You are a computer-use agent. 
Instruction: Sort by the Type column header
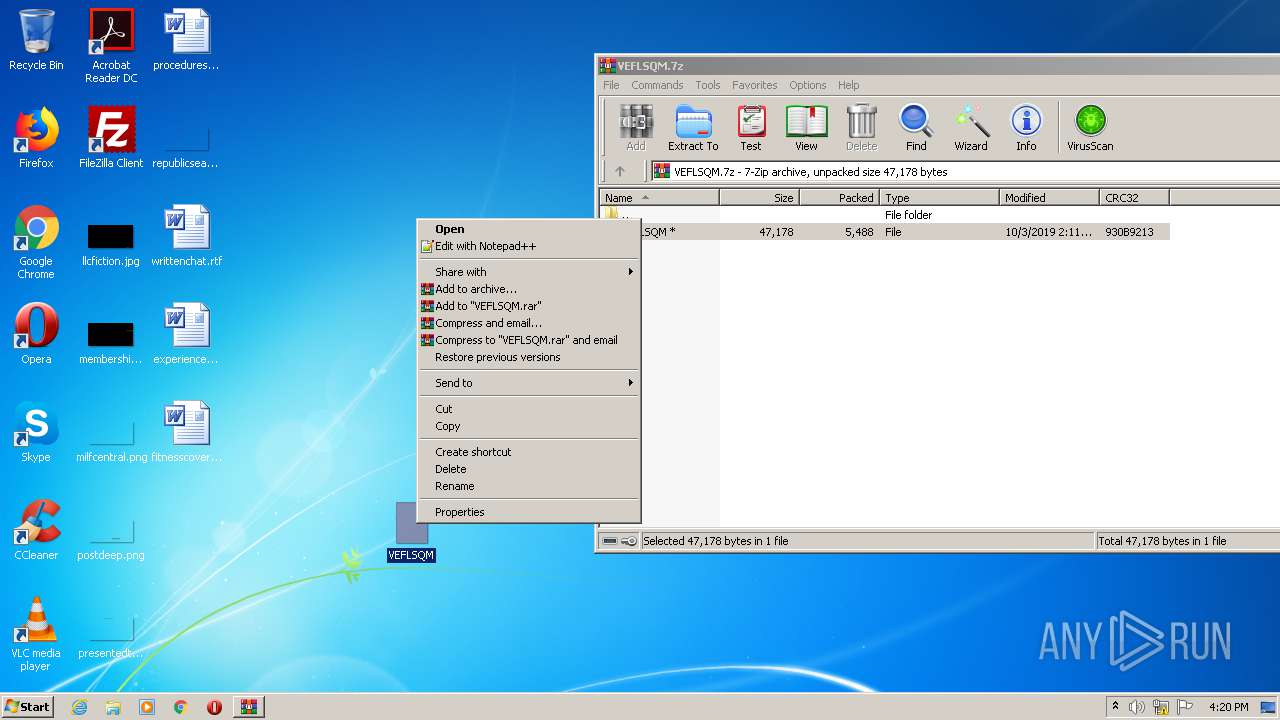[939, 198]
